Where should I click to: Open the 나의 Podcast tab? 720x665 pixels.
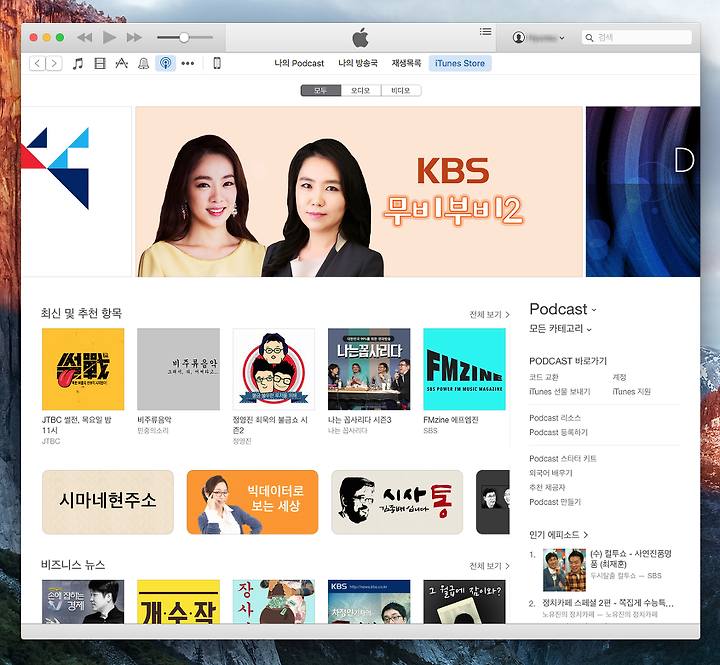299,63
